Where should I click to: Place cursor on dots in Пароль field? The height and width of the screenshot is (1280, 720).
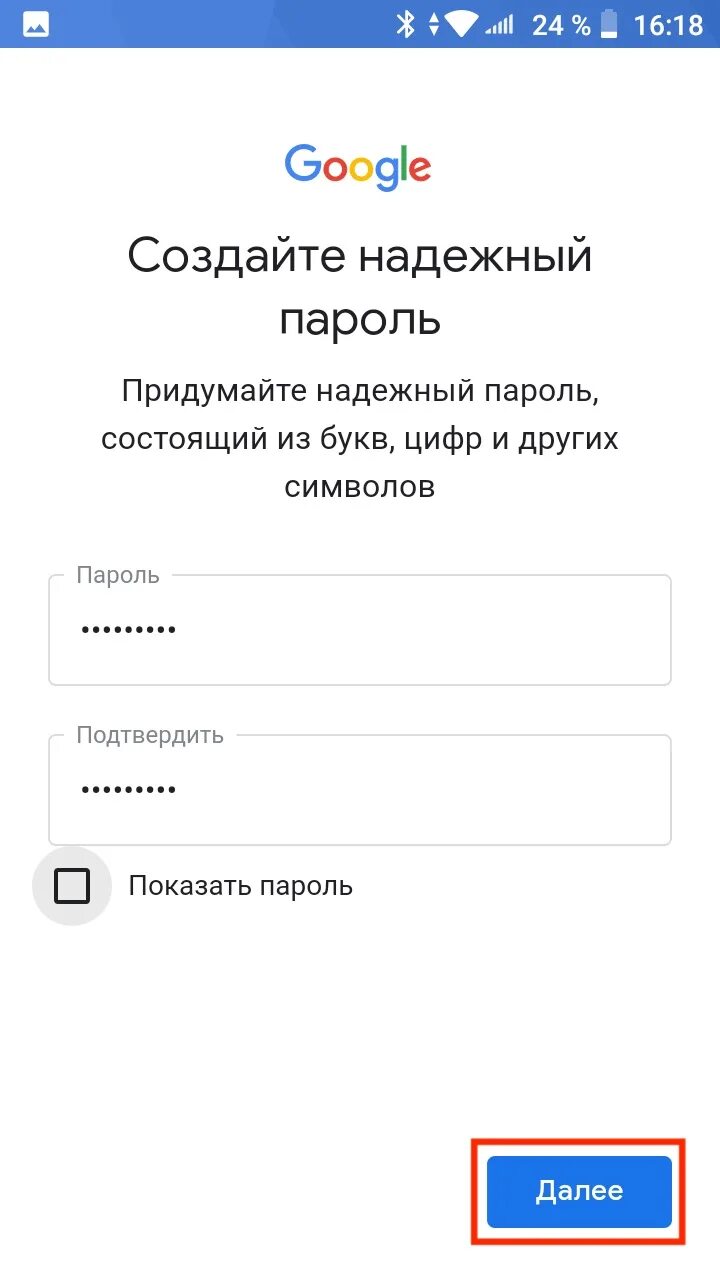[128, 630]
